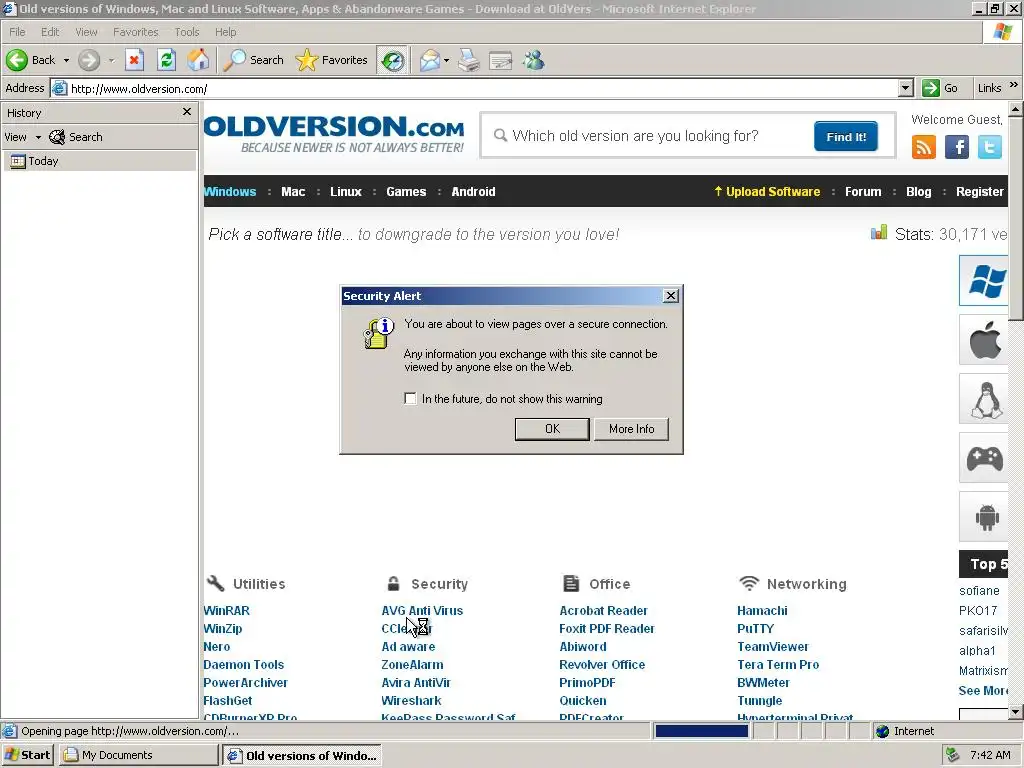The image size is (1024, 768).
Task: Open the File menu
Action: [x=17, y=32]
